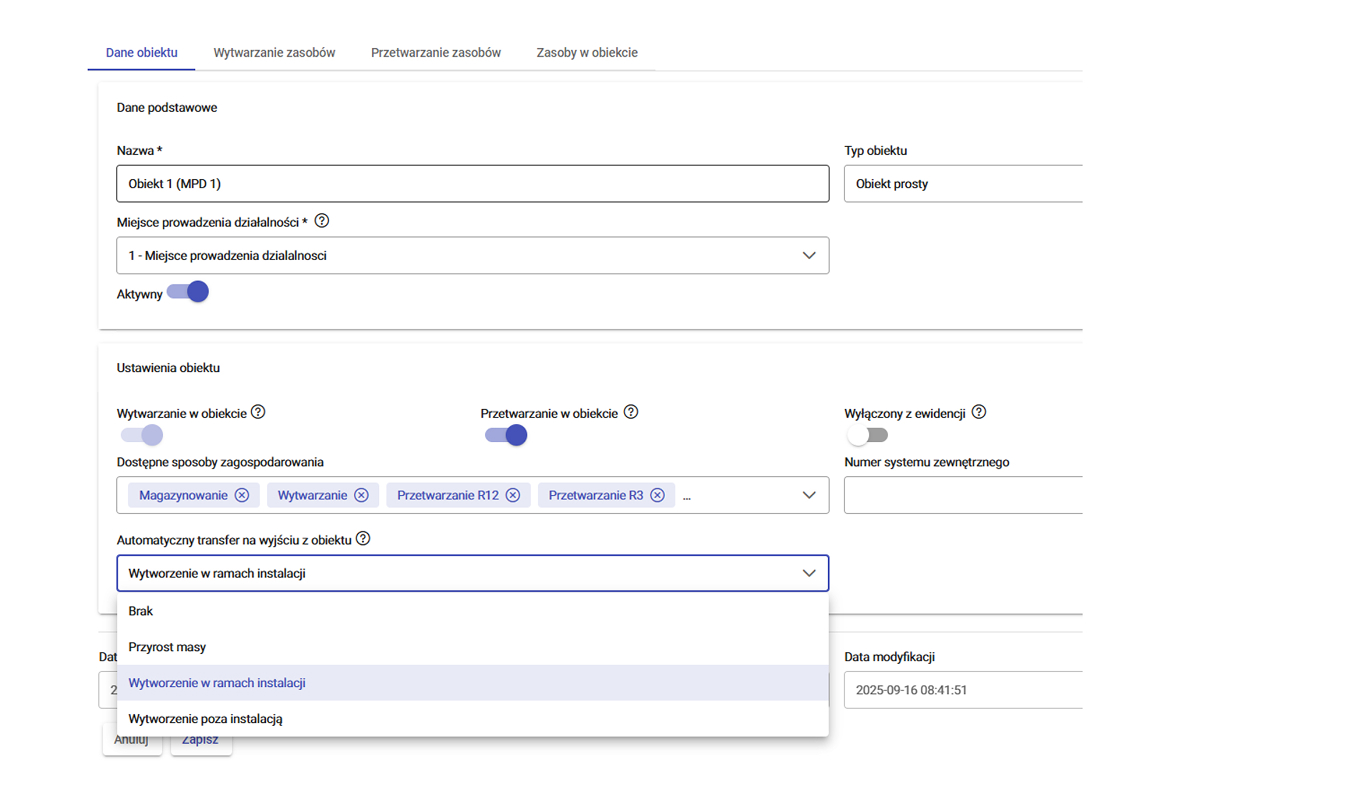This screenshot has height=792, width=1356.
Task: Toggle Przetwarzanie w obiekcie switch
Action: (506, 435)
